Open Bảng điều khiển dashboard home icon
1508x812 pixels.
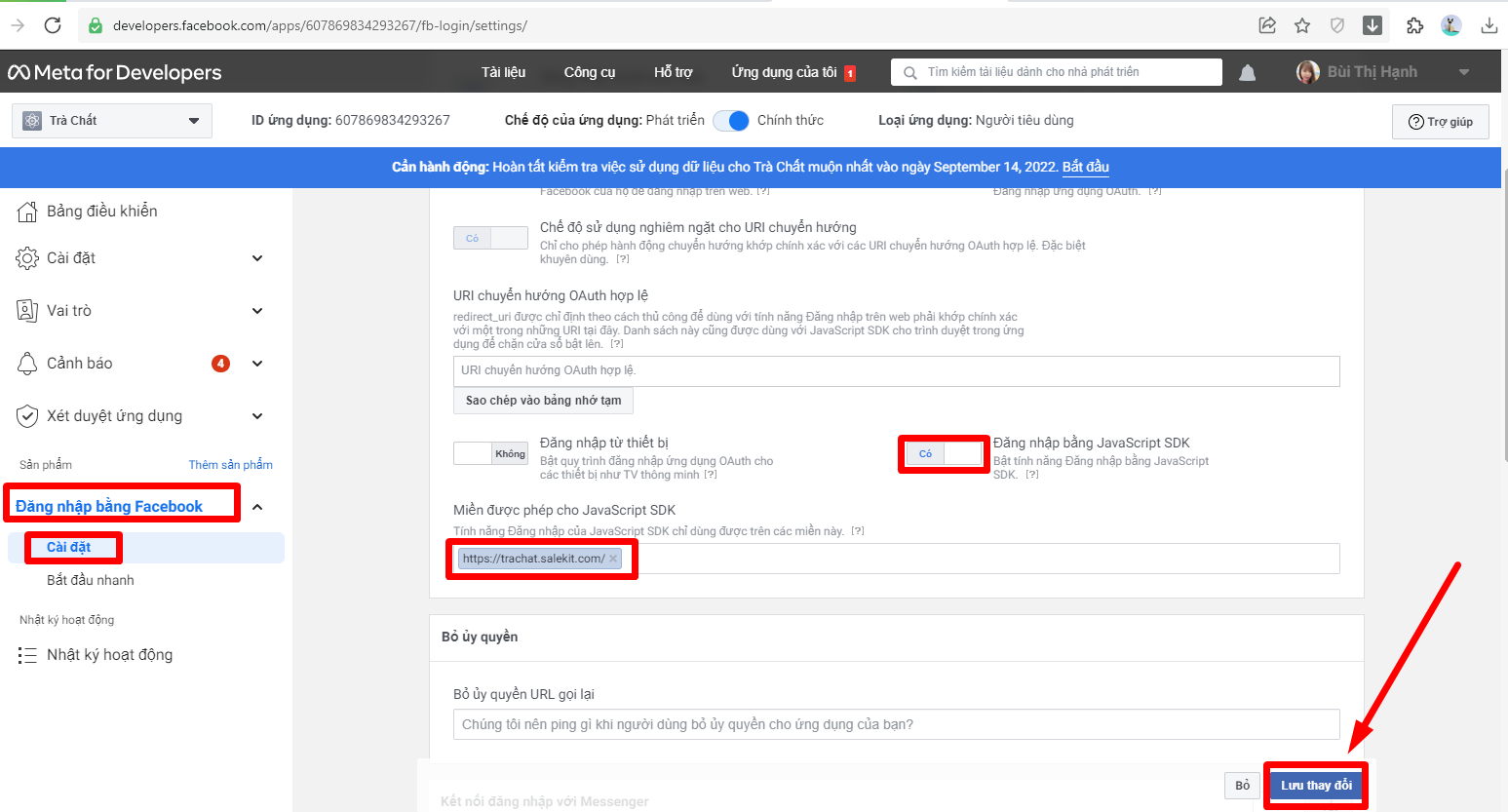click(x=27, y=212)
